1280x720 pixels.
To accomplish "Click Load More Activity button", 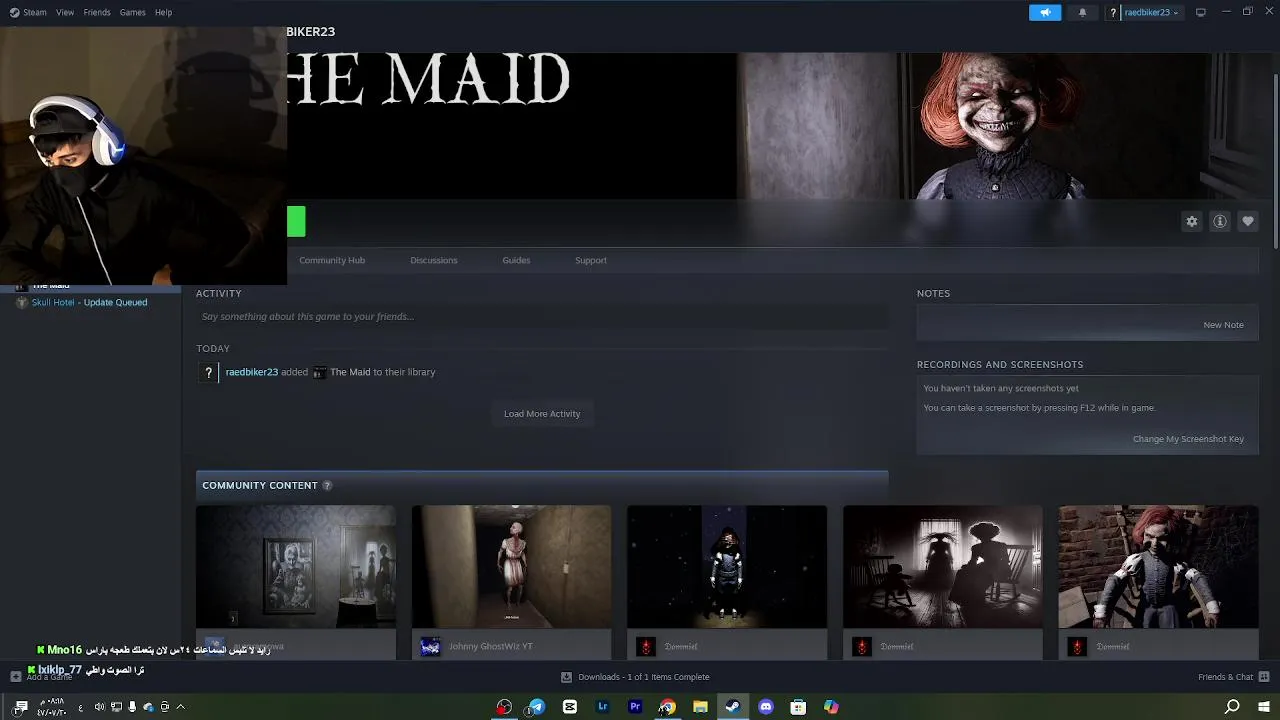I will click(x=542, y=414).
